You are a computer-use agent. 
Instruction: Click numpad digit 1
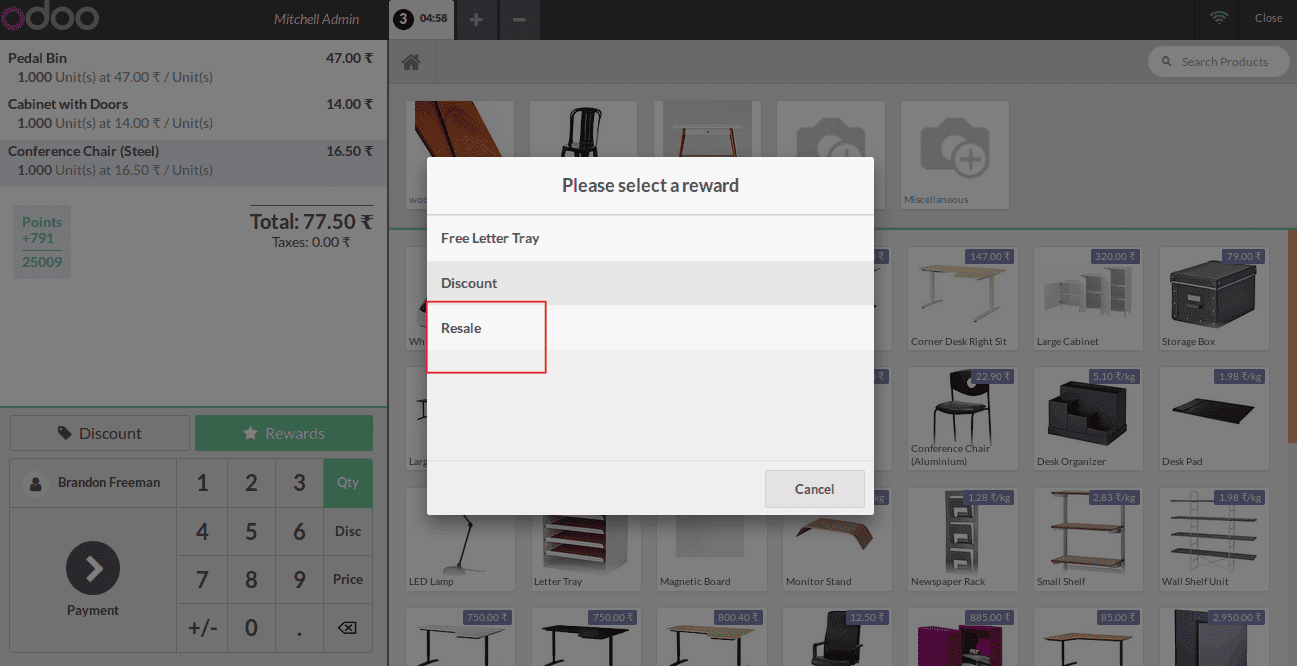tap(203, 483)
